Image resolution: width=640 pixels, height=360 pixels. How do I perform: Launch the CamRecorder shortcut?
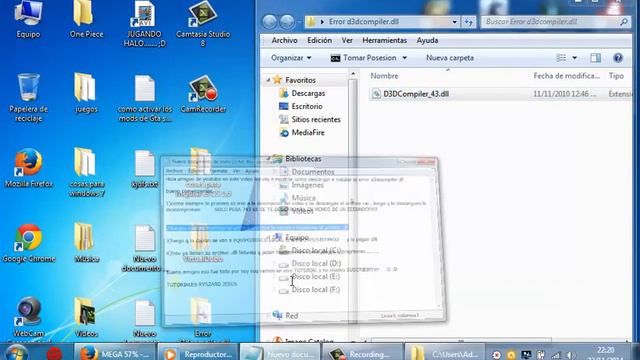[x=203, y=94]
